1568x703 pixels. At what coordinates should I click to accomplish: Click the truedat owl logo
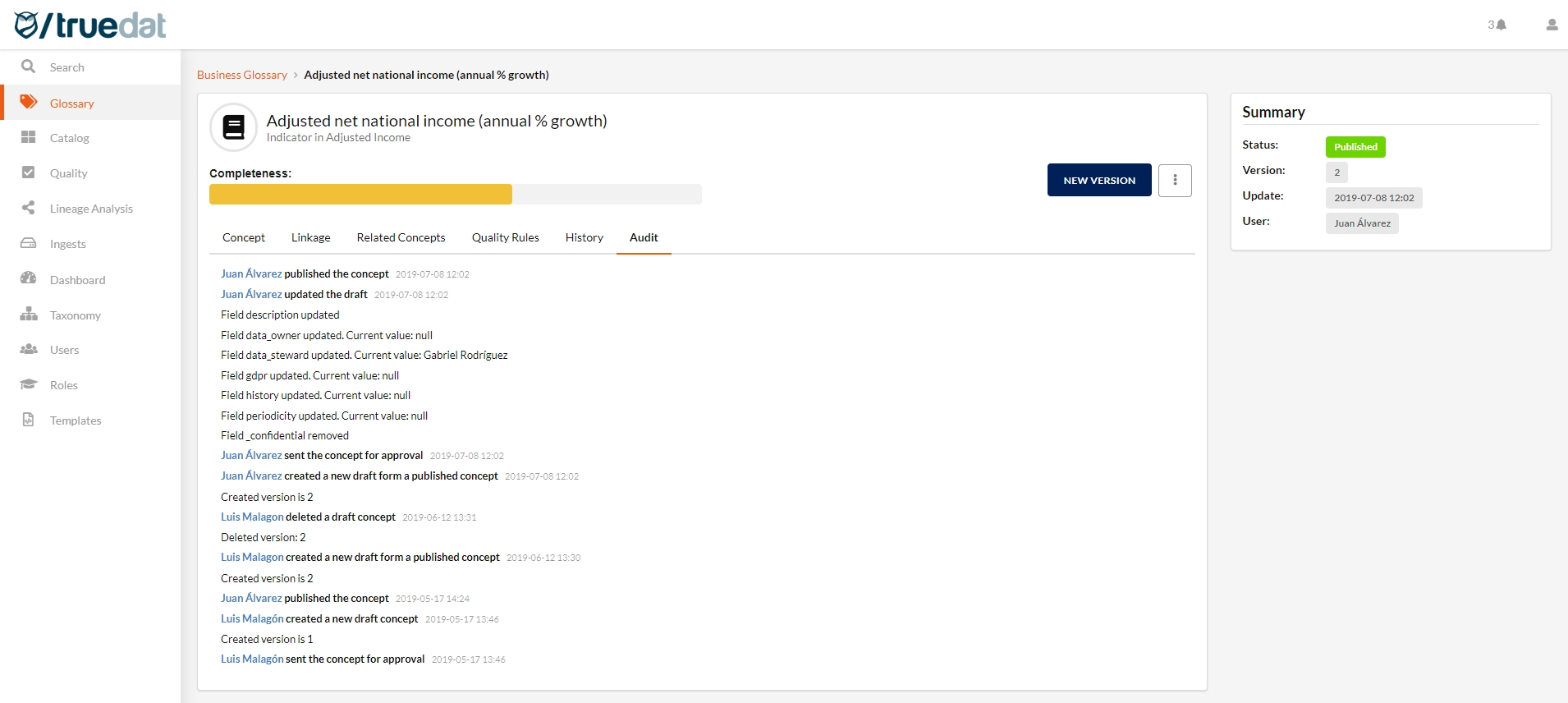(x=26, y=25)
